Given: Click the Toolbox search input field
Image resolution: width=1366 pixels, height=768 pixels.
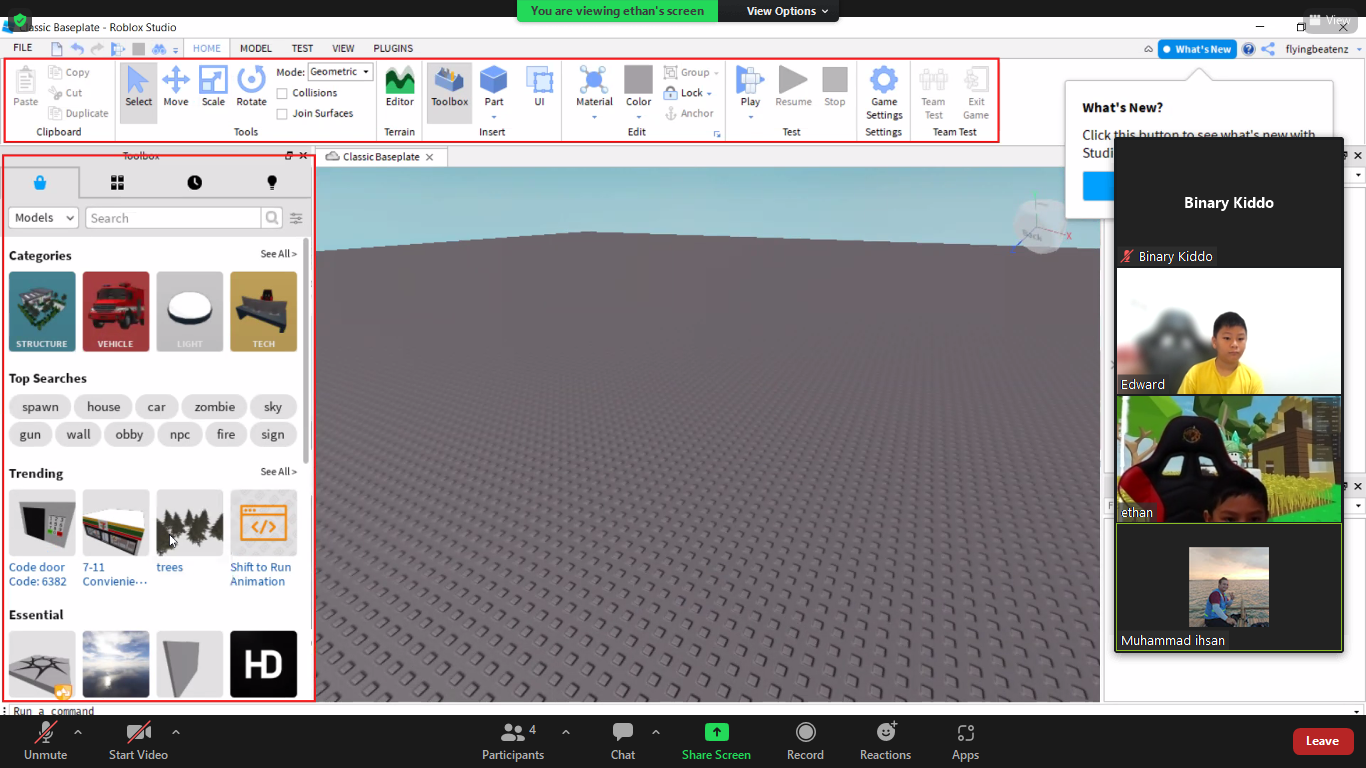Looking at the screenshot, I should pos(173,218).
